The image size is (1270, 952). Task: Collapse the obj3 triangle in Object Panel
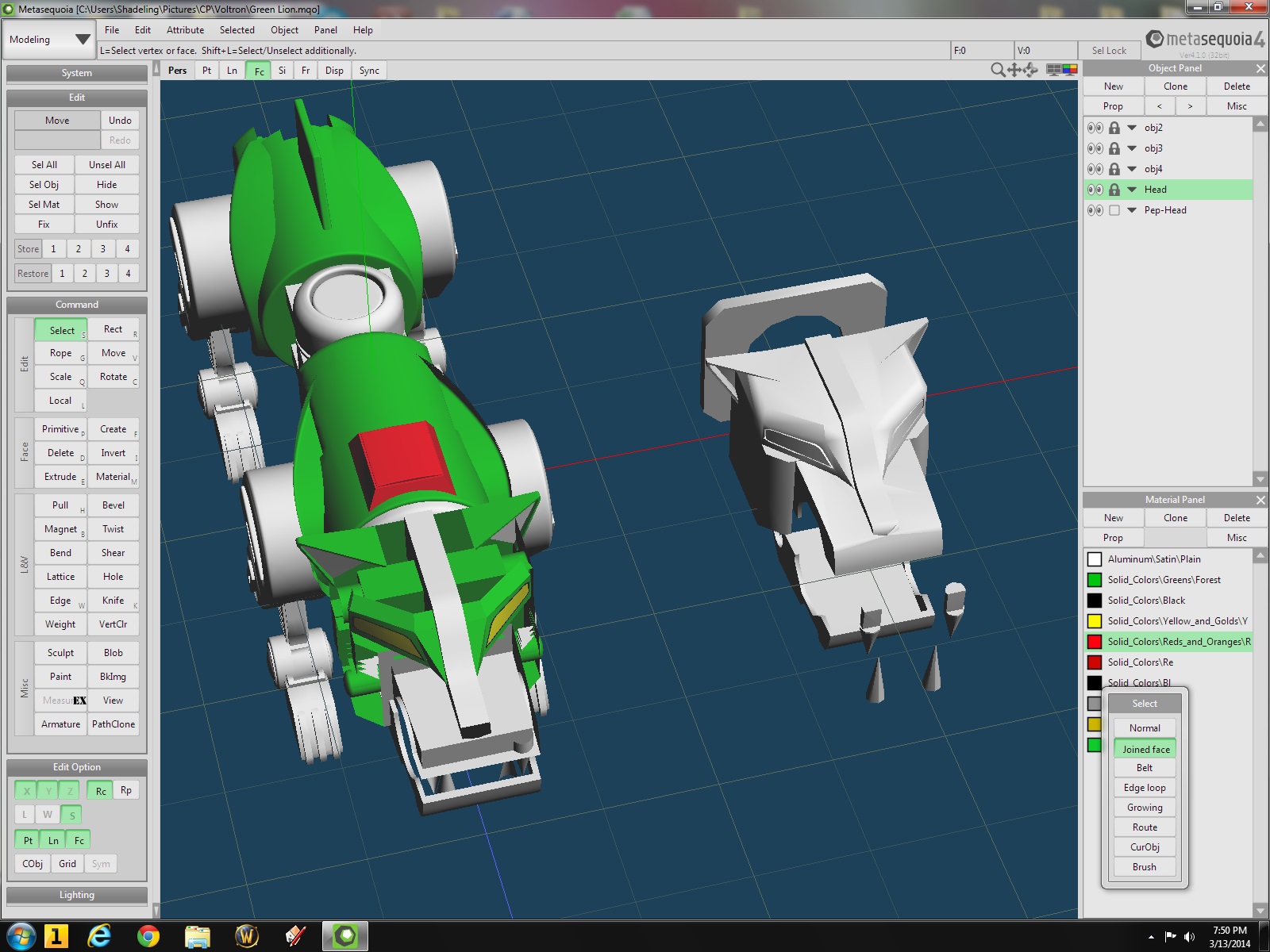click(x=1133, y=148)
